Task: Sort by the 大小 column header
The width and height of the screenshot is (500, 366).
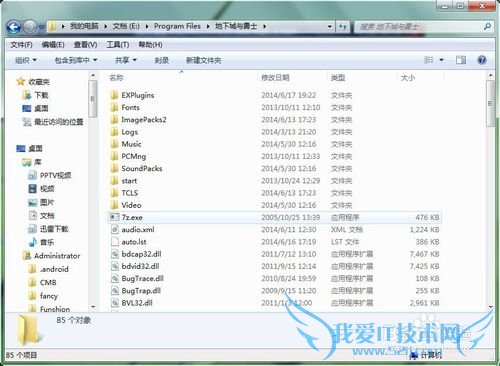Action: tap(408, 78)
